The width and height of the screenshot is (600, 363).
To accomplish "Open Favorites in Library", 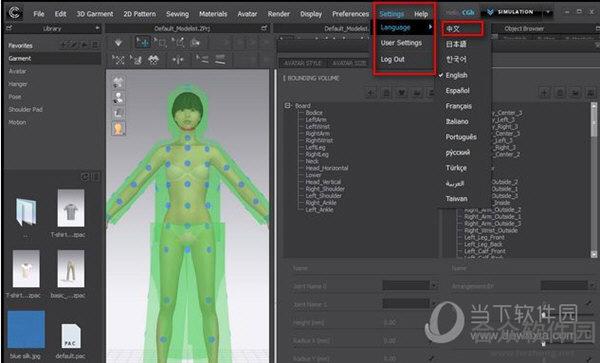I will click(20, 46).
